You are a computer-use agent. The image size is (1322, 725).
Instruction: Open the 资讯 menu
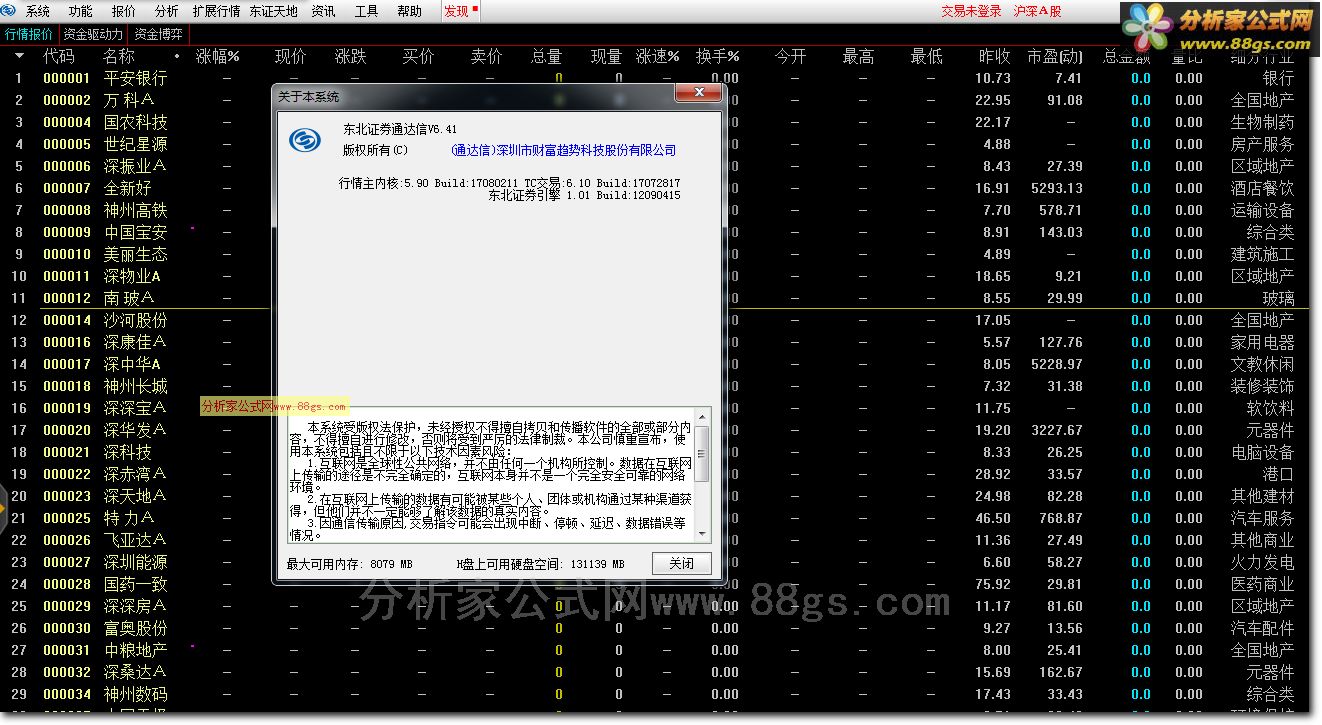coord(323,12)
